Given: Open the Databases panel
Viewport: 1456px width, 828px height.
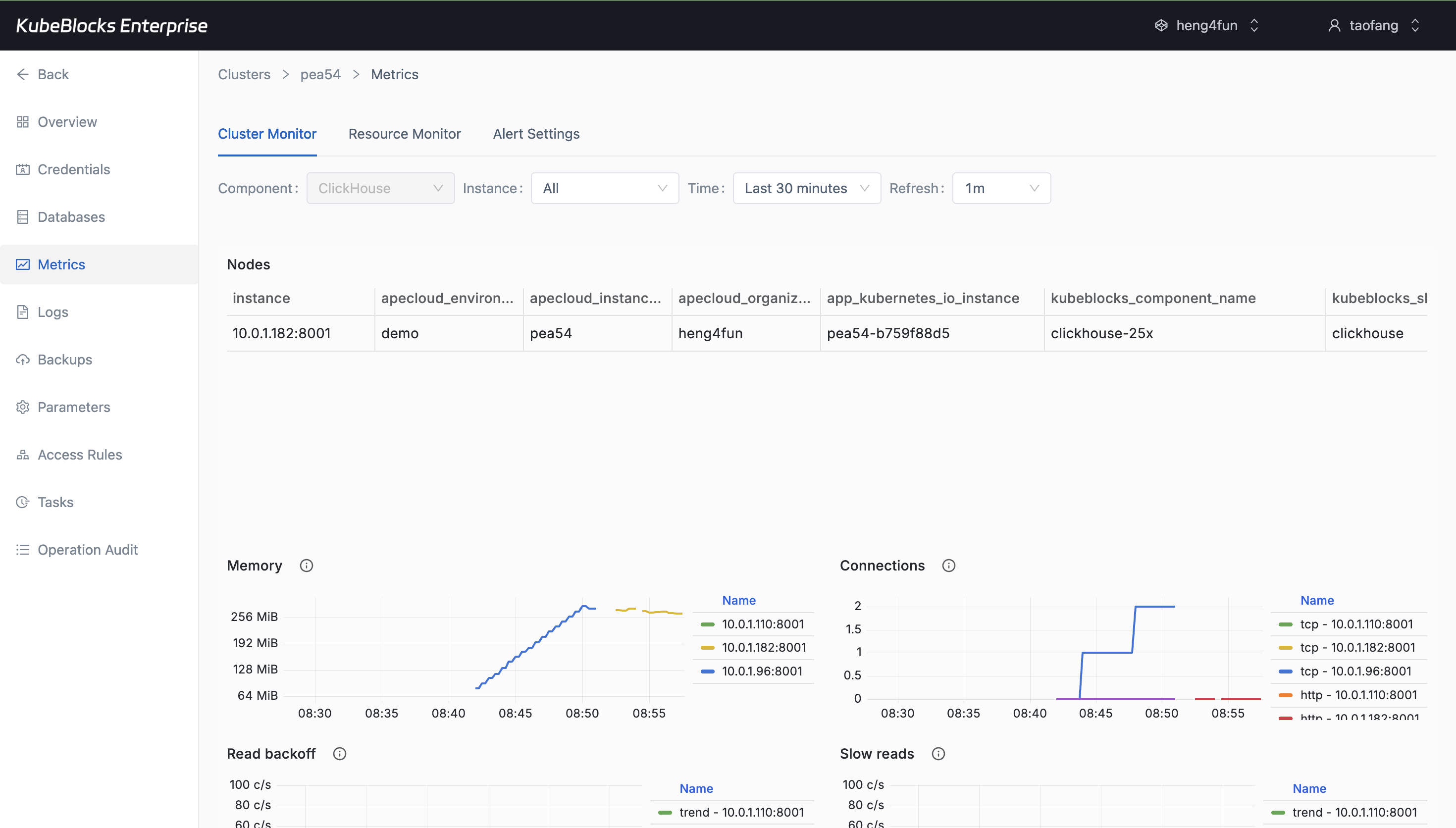Looking at the screenshot, I should point(71,217).
